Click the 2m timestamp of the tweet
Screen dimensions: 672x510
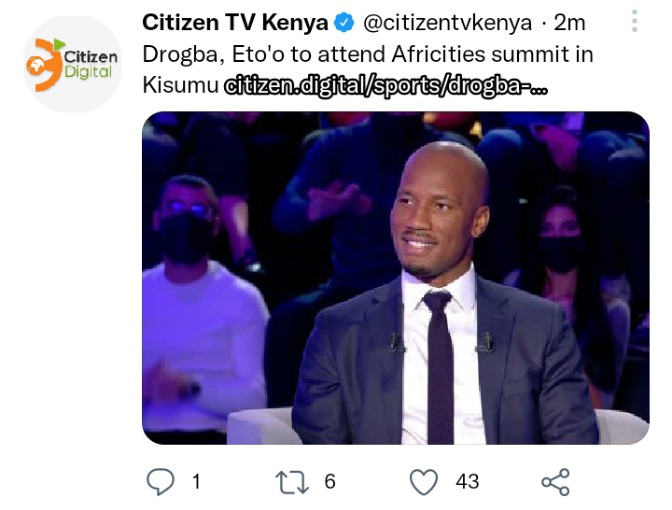point(570,23)
